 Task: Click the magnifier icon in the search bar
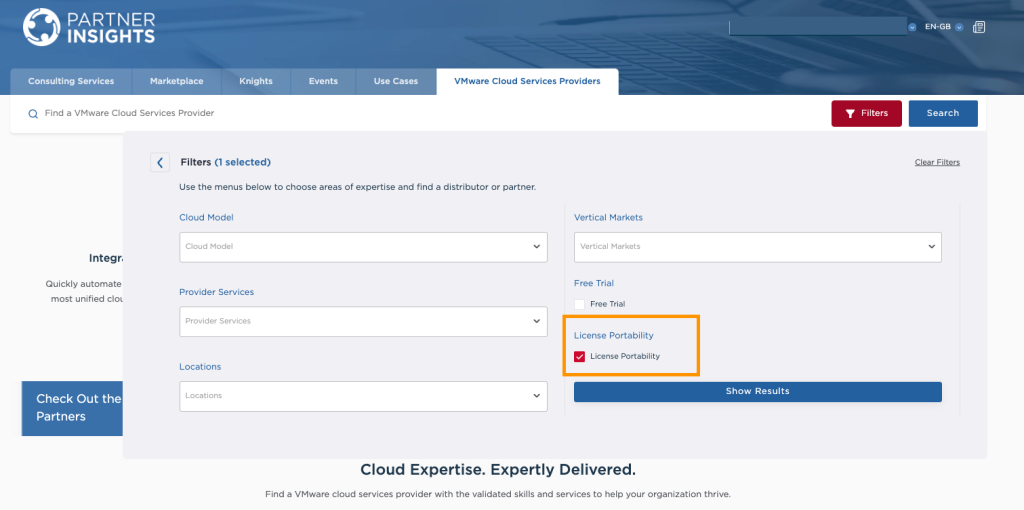coord(33,114)
